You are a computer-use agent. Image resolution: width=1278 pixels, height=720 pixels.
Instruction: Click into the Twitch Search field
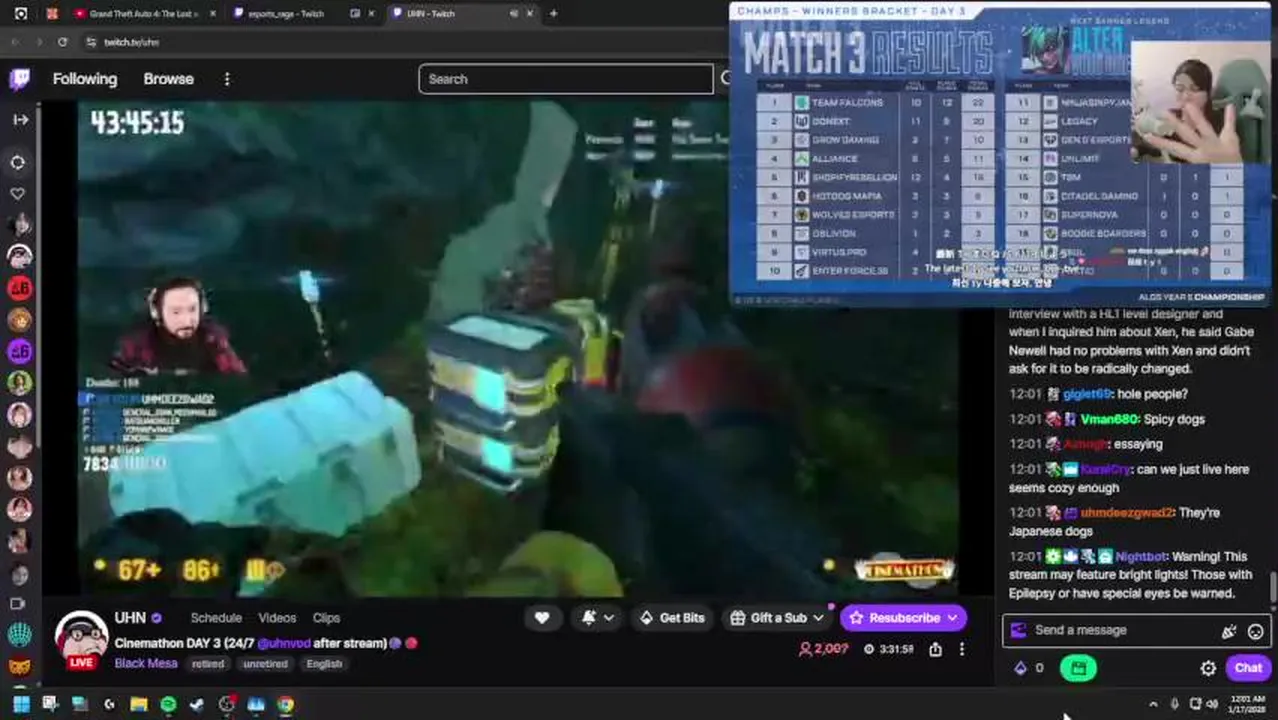[566, 79]
